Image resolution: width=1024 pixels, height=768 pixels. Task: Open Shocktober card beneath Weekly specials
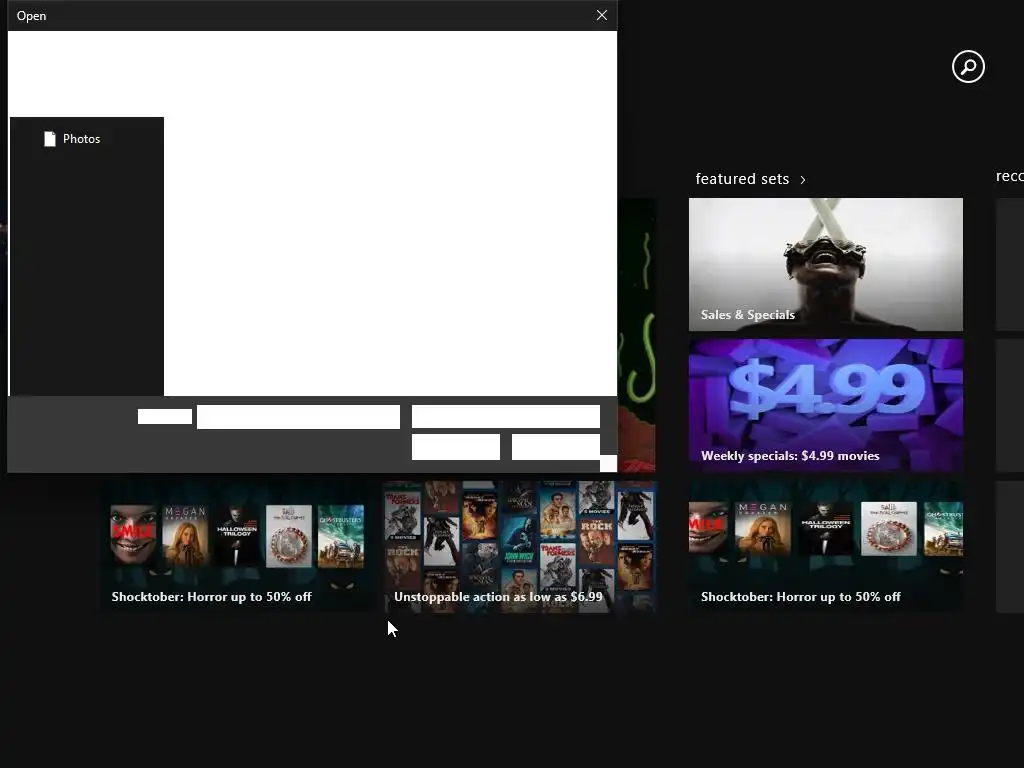(825, 547)
